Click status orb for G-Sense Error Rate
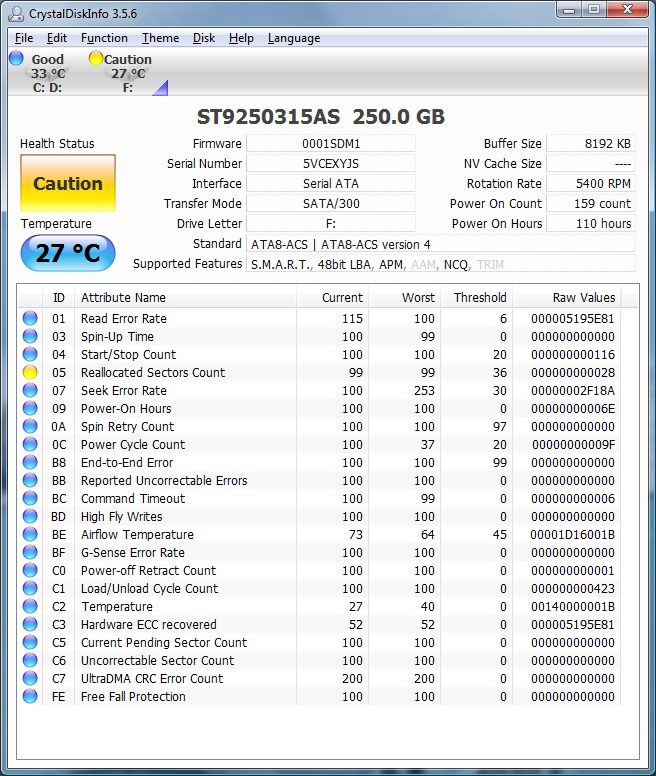 pyautogui.click(x=30, y=552)
